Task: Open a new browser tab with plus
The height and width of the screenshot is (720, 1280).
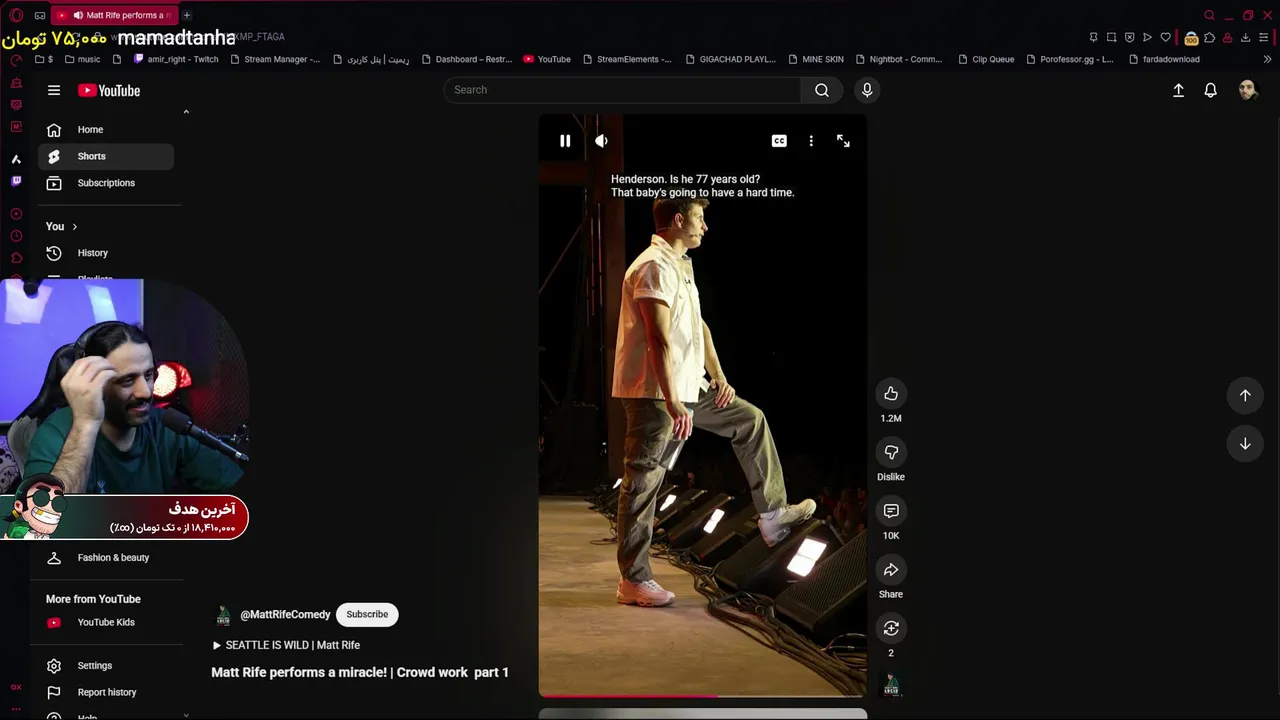Action: click(x=187, y=15)
